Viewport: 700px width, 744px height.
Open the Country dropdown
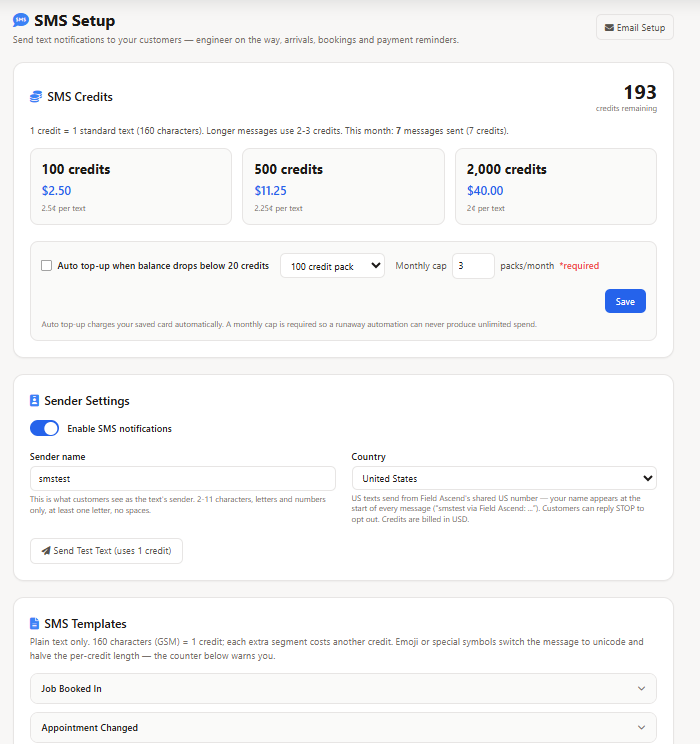point(504,478)
